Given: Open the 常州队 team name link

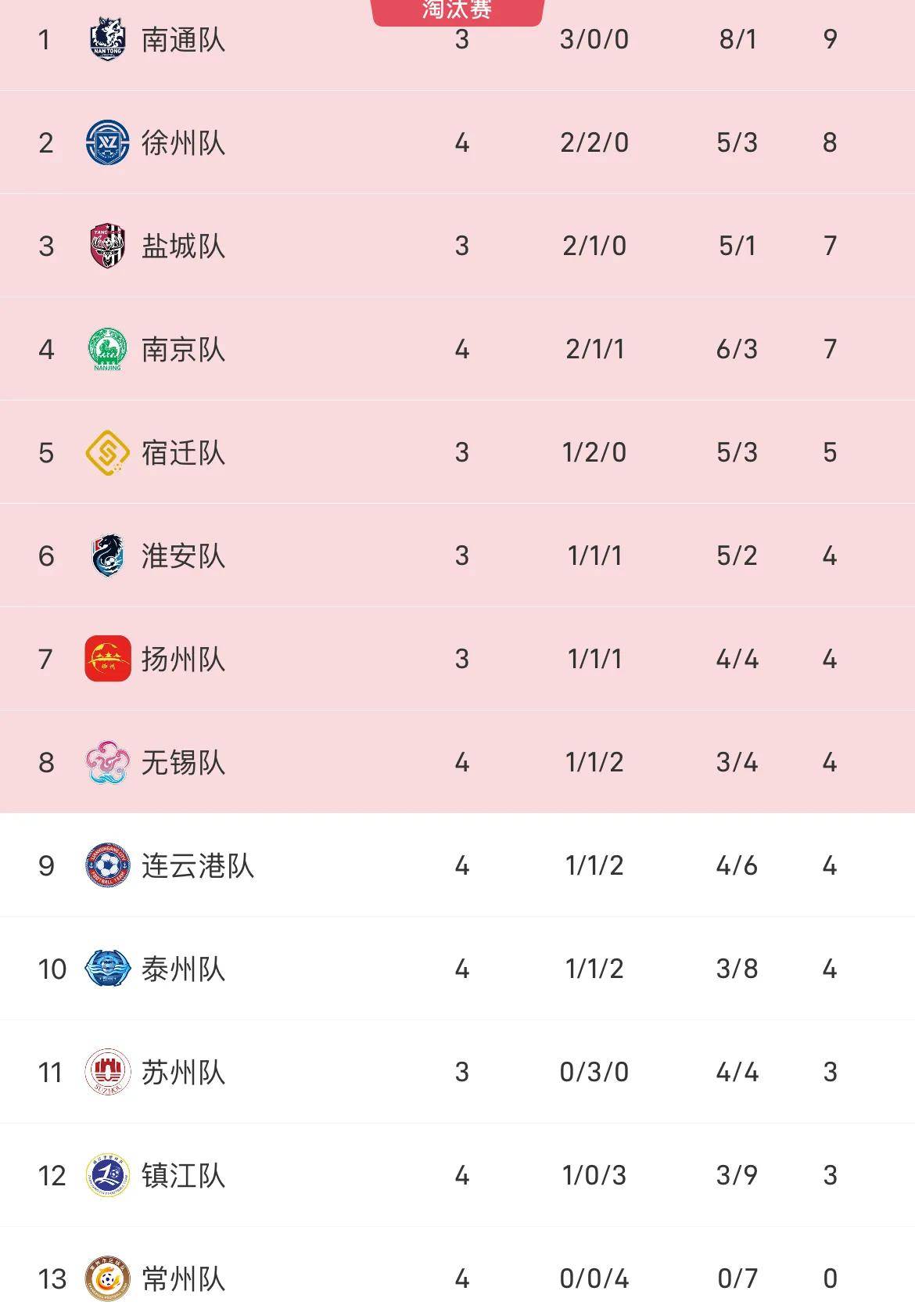Looking at the screenshot, I should (x=183, y=1278).
